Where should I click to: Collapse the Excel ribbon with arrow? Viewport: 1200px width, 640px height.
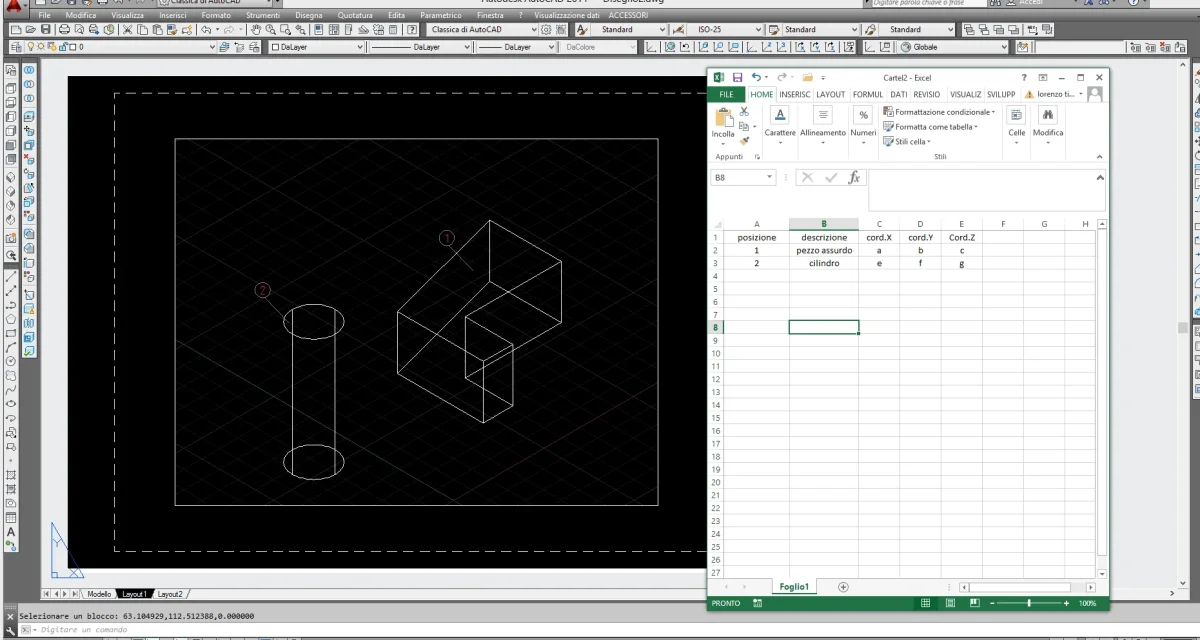point(1101,157)
